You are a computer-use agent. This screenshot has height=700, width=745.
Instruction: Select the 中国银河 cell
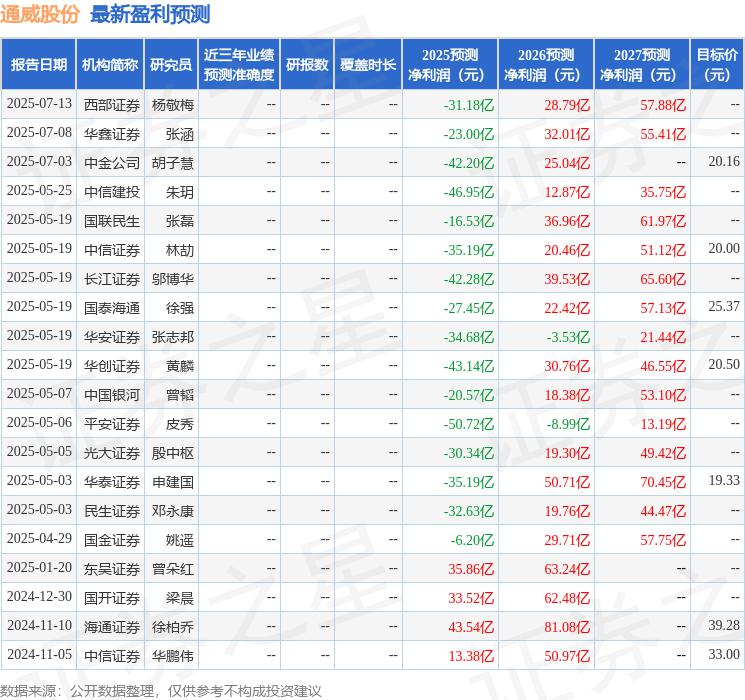[x=112, y=395]
